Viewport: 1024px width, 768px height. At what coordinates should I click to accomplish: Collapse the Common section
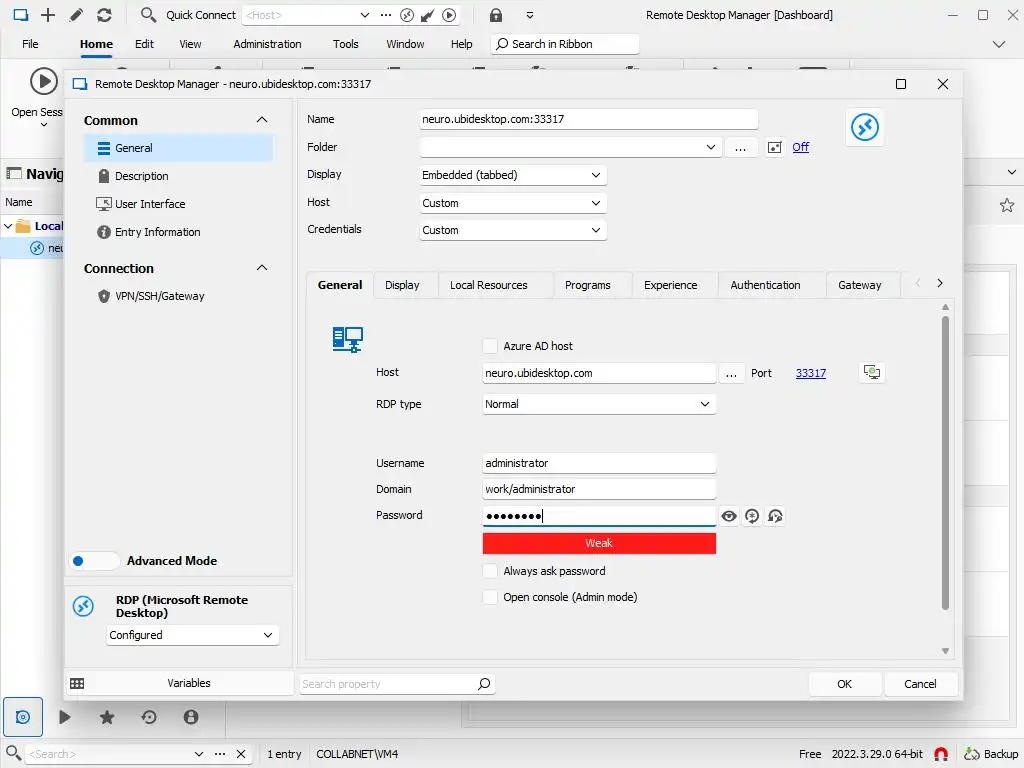tap(262, 120)
